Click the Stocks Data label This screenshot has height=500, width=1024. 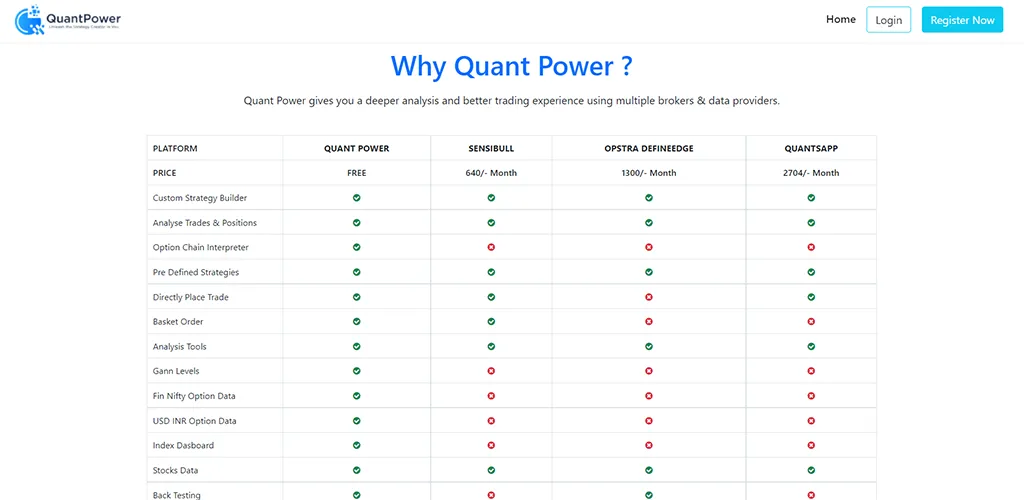pos(176,470)
